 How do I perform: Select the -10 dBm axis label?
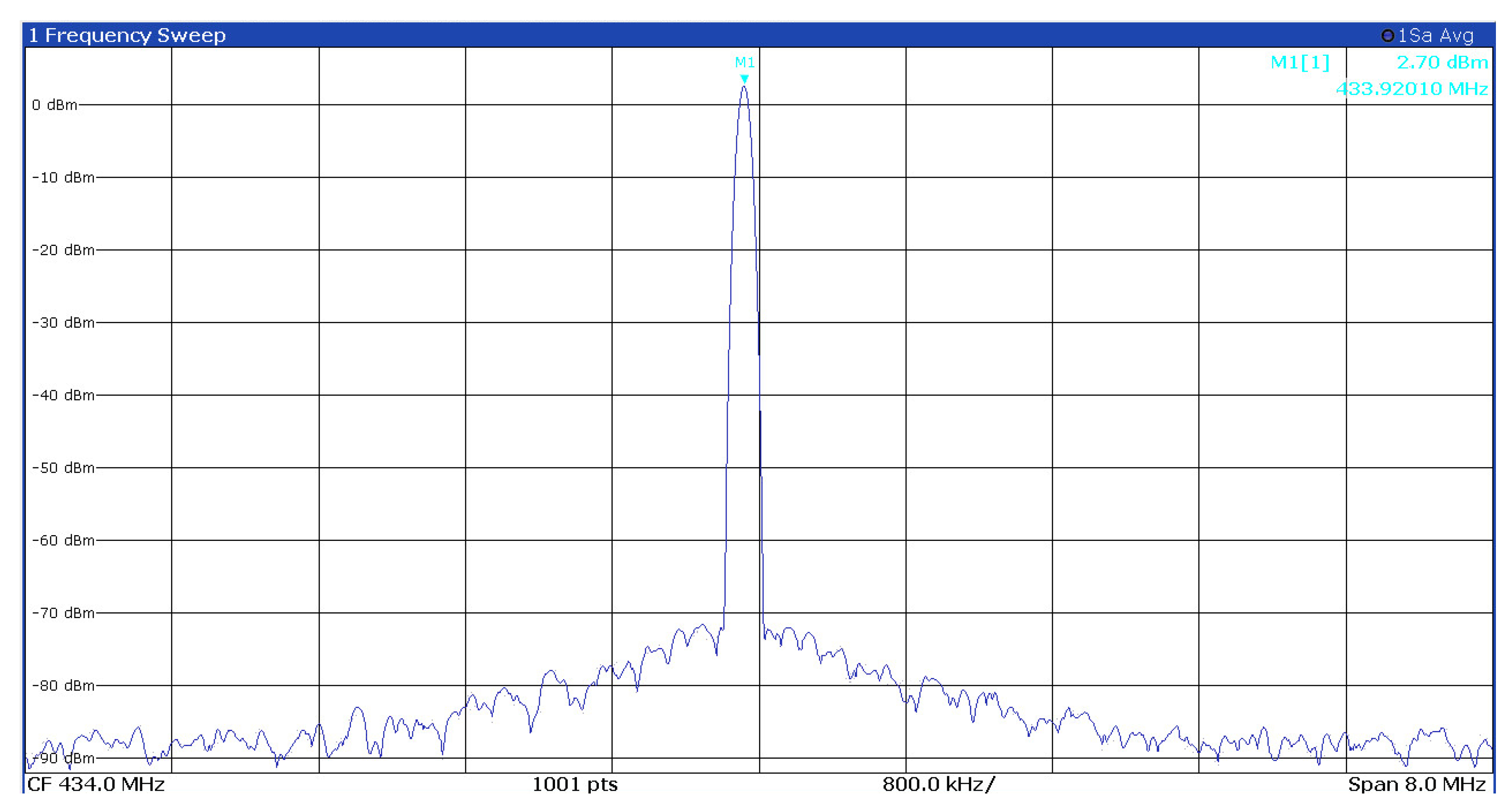(x=63, y=177)
